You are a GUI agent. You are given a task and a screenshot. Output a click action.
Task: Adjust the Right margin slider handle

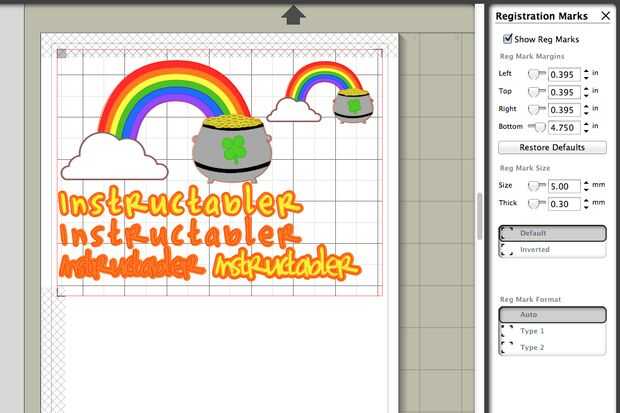point(534,110)
